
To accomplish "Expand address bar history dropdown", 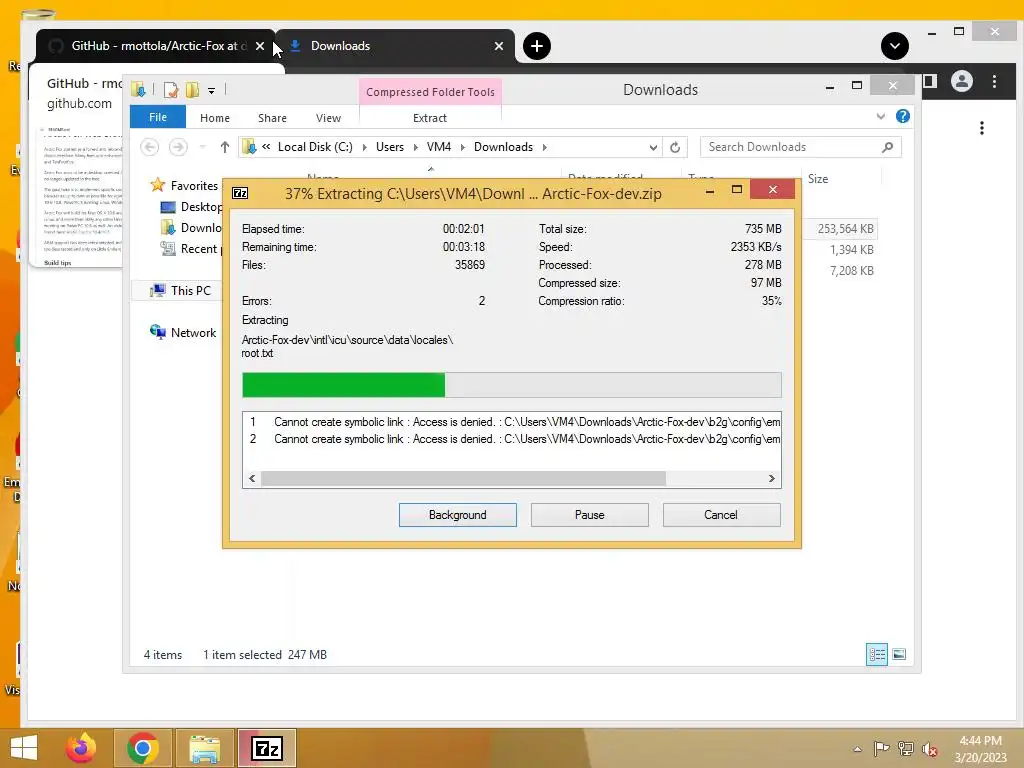I will coord(652,148).
